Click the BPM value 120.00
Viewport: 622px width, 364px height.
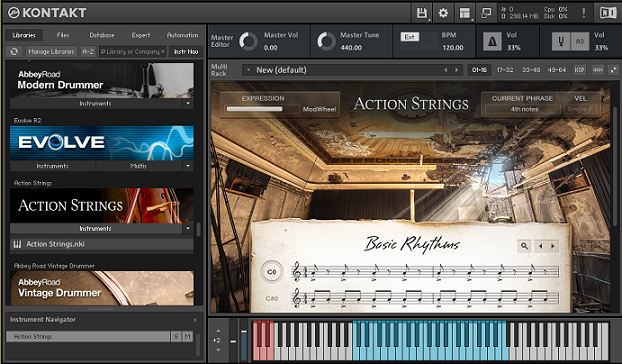pyautogui.click(x=453, y=48)
